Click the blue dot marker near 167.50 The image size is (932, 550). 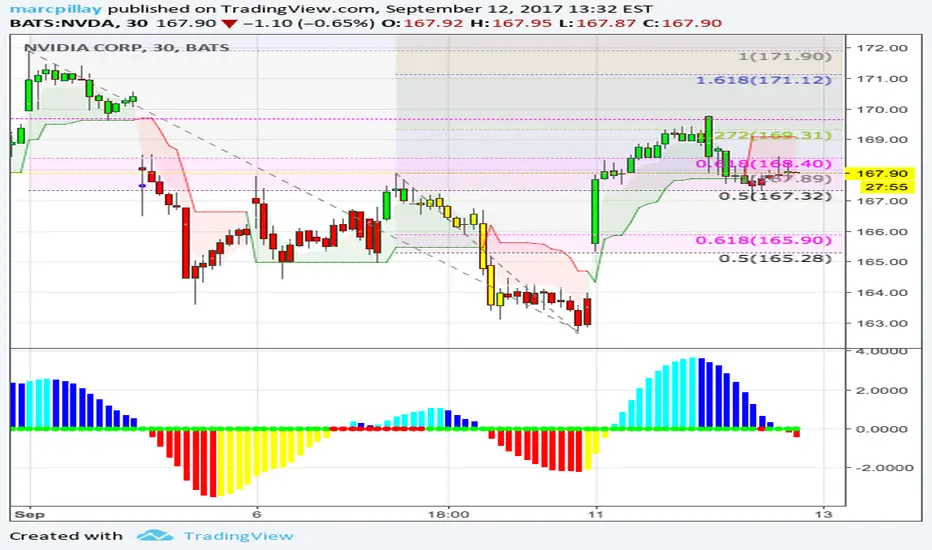pyautogui.click(x=142, y=186)
